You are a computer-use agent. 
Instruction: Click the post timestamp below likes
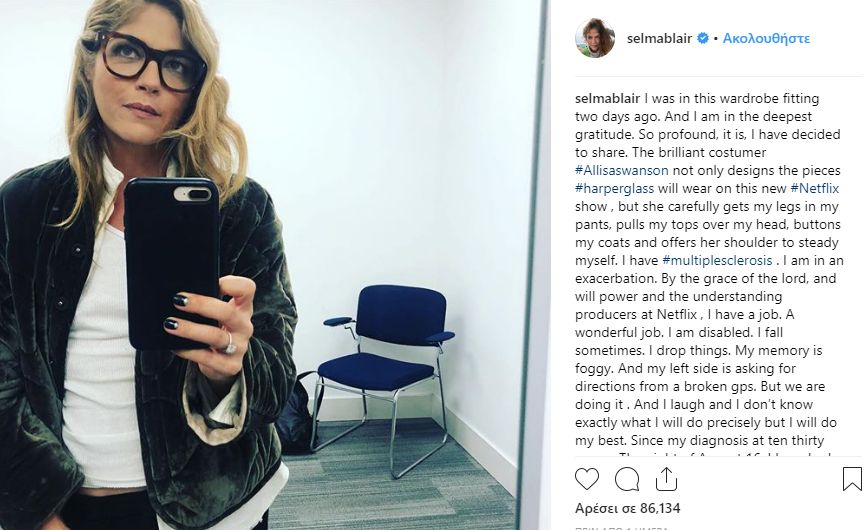pos(622,528)
